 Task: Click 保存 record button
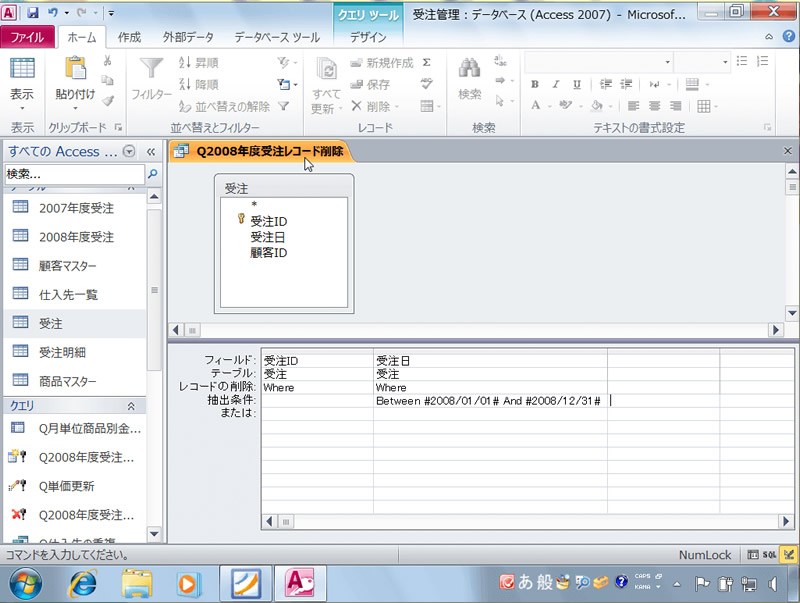tap(370, 84)
